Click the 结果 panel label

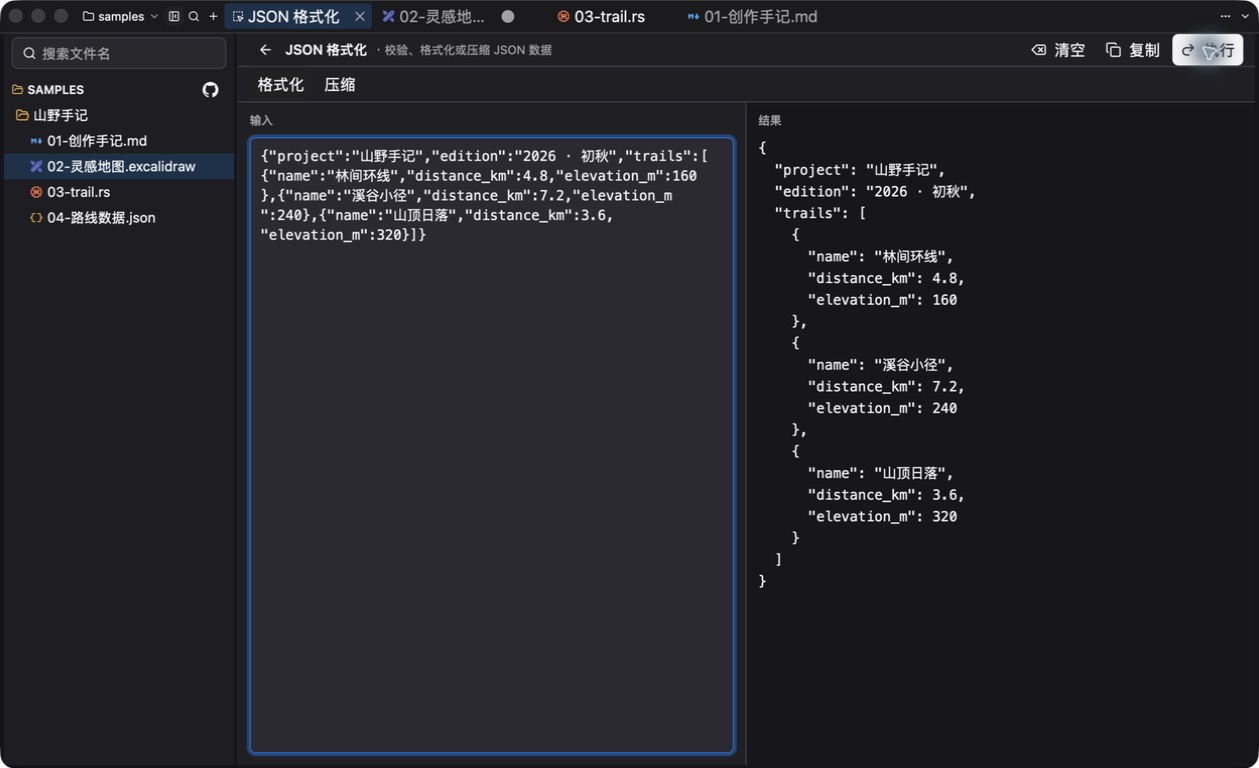point(770,120)
